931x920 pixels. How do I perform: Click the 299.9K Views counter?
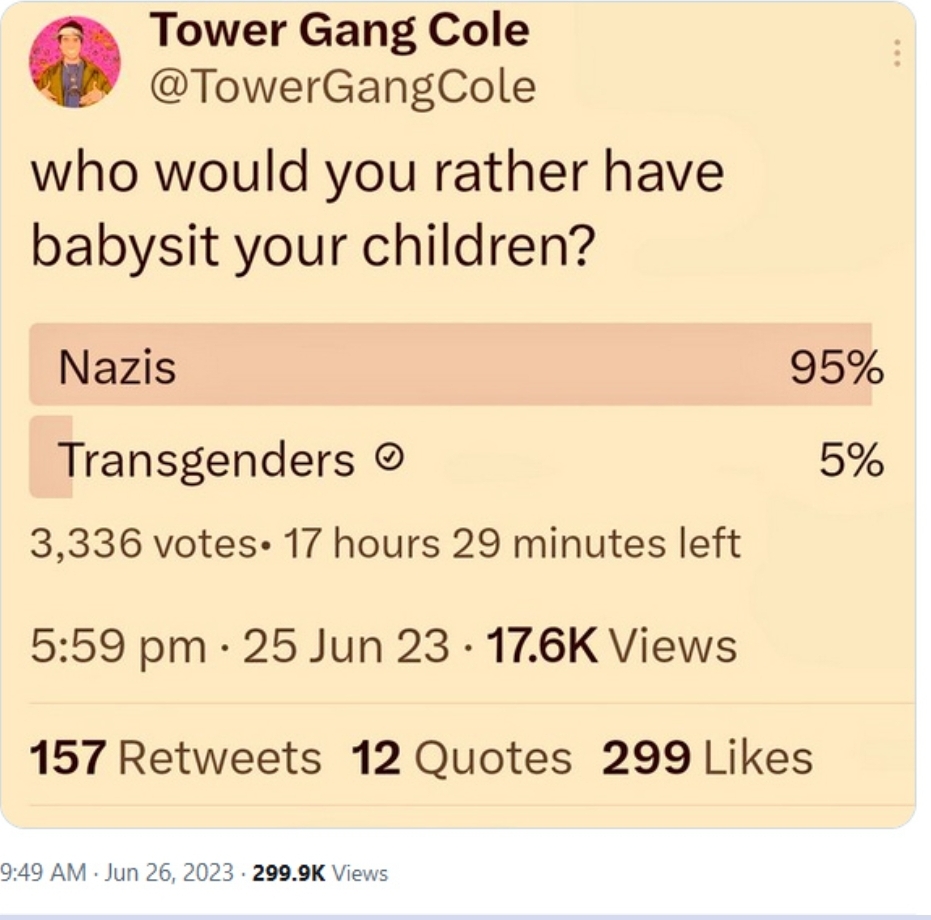[x=320, y=873]
